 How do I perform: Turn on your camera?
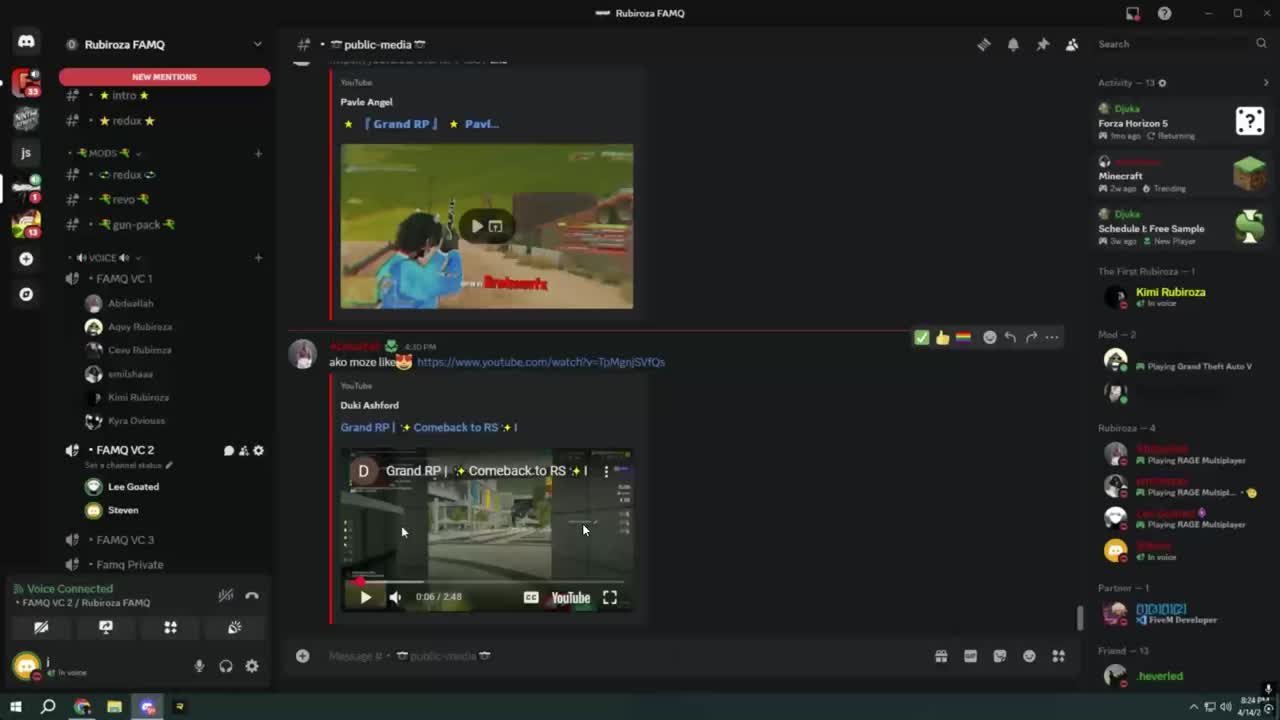[41, 627]
